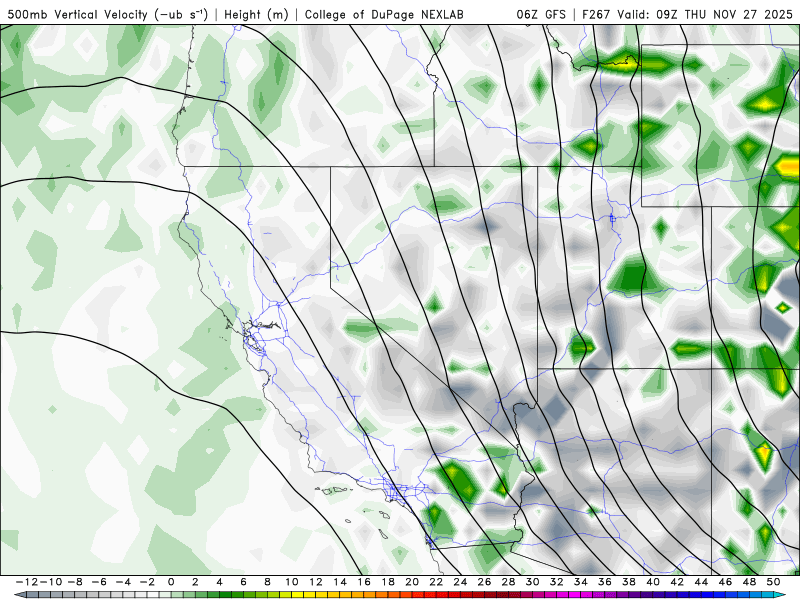
Task: Click the '-2' colorbar scale label
Action: pyautogui.click(x=146, y=582)
